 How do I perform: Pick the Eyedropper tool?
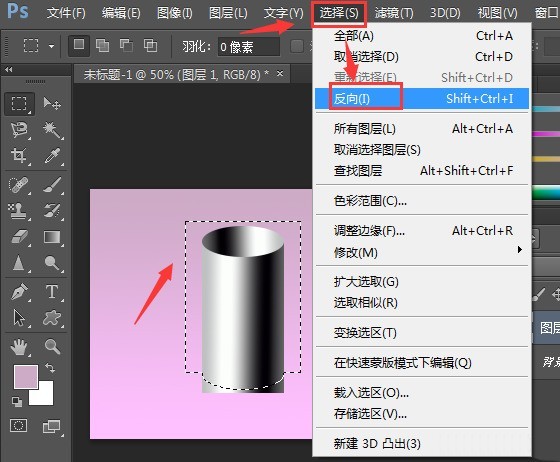(52, 156)
